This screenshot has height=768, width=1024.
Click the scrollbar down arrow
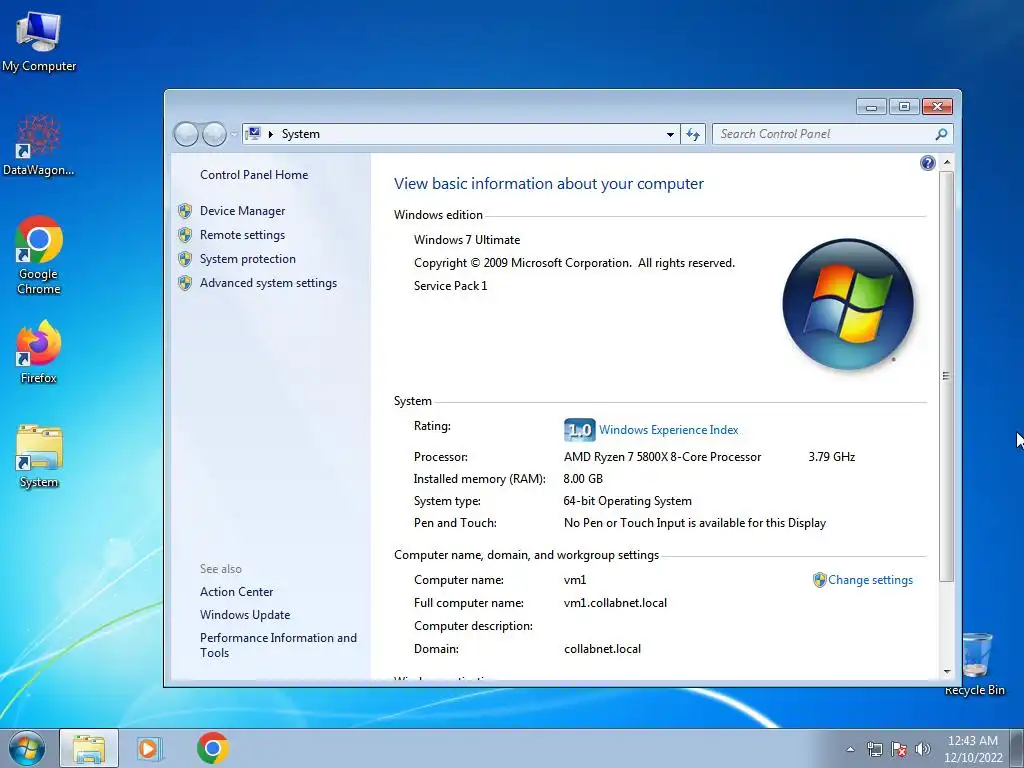click(947, 671)
